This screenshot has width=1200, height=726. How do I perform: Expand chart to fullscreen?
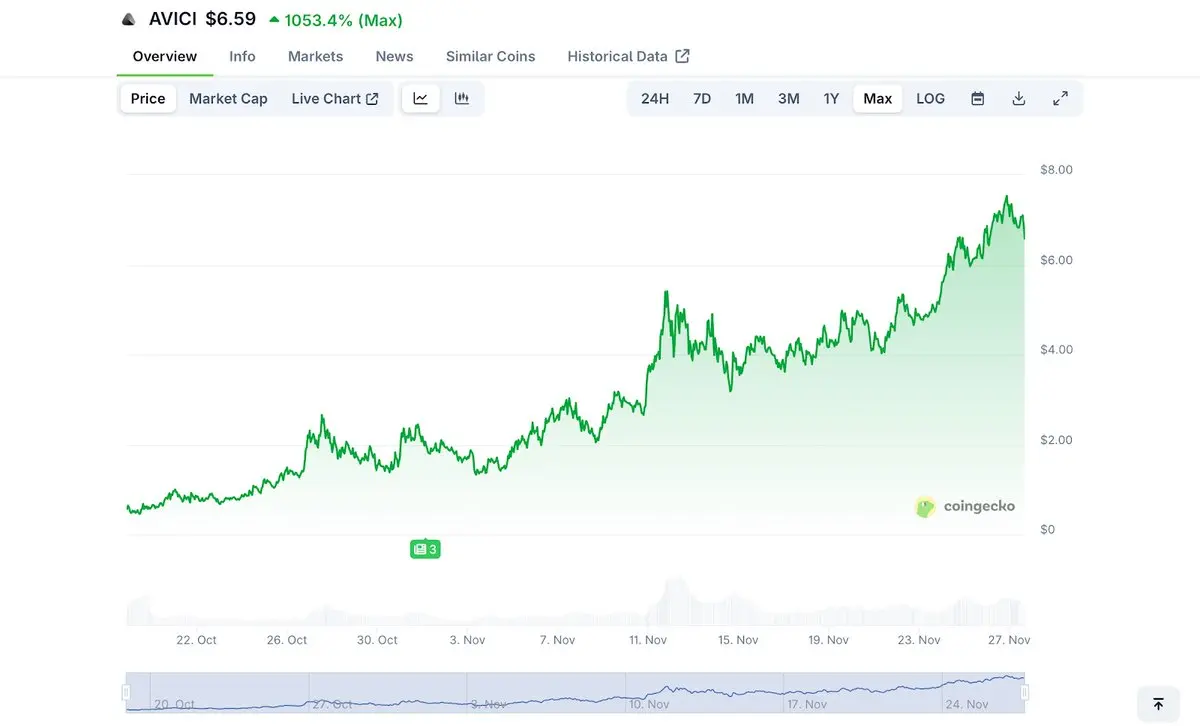(1061, 98)
